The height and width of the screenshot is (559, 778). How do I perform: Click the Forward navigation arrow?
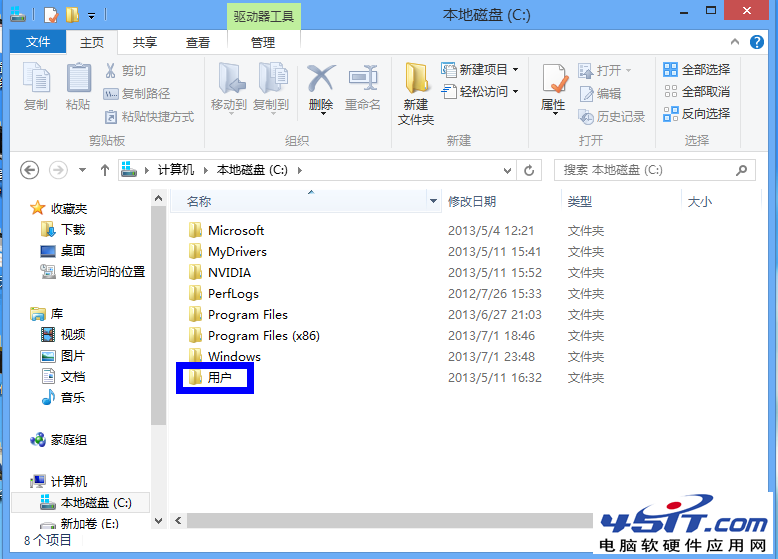click(58, 170)
